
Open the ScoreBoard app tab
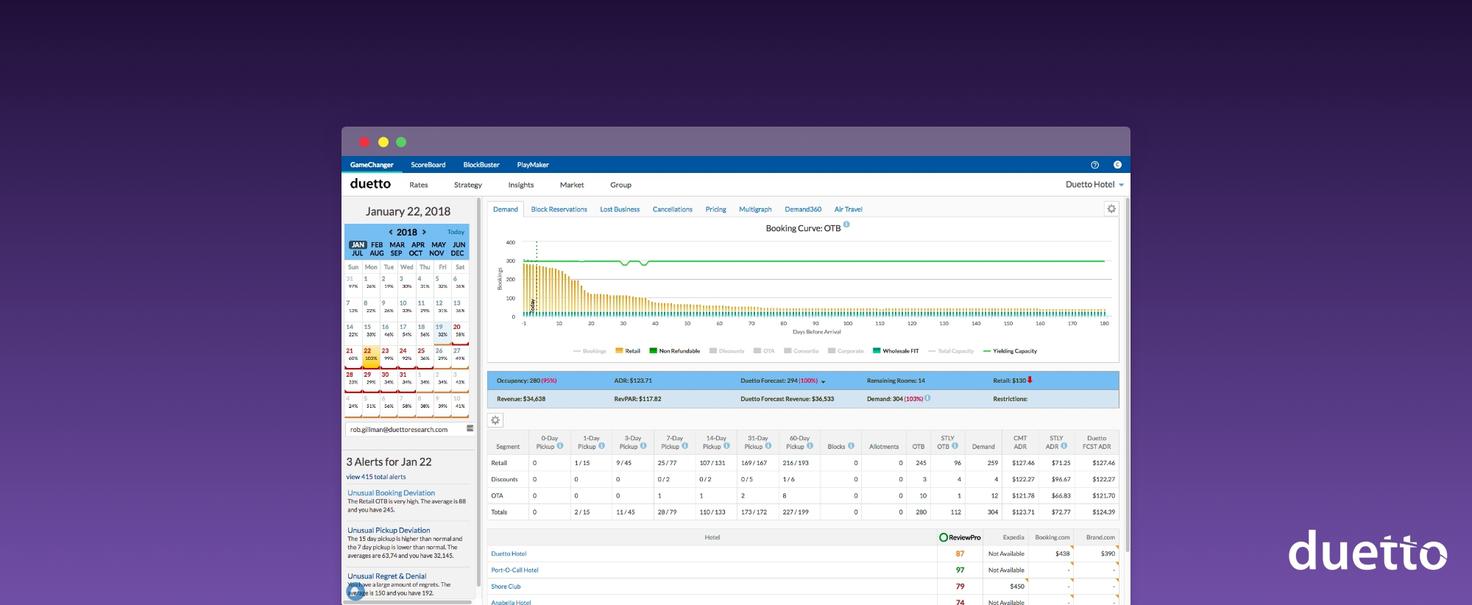click(428, 165)
